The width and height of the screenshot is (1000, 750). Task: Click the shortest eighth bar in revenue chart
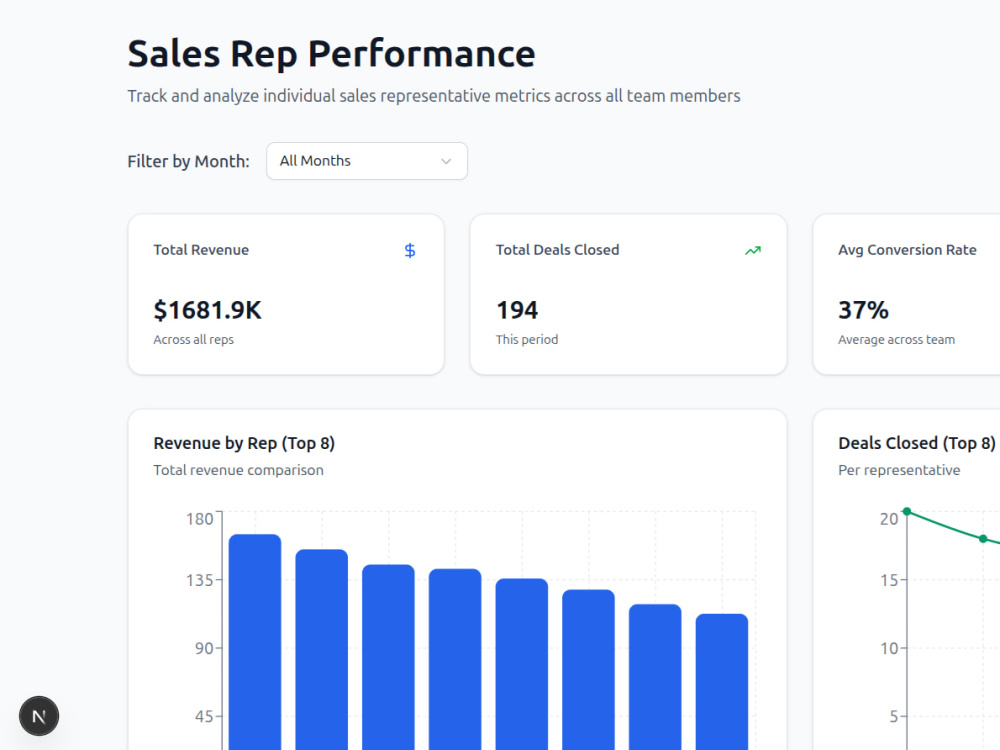(x=721, y=682)
